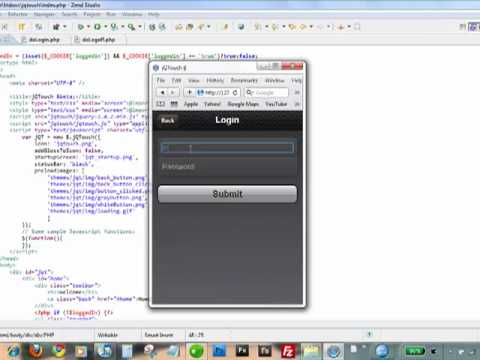This screenshot has width=480, height=360.
Task: Click the yellow highlight icon in Zend toolbar
Action: [21, 27]
